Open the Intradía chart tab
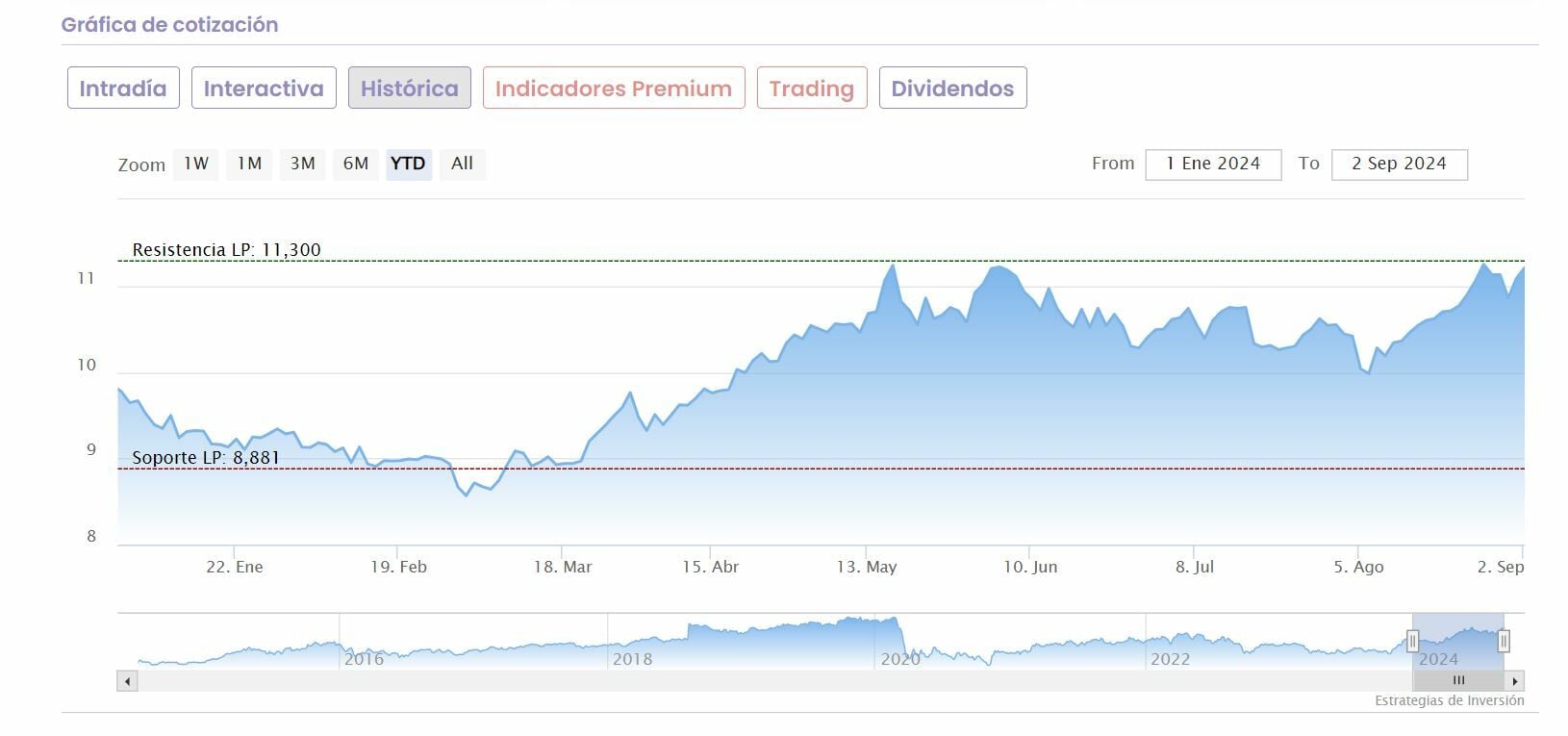The height and width of the screenshot is (736, 1568). coord(123,89)
